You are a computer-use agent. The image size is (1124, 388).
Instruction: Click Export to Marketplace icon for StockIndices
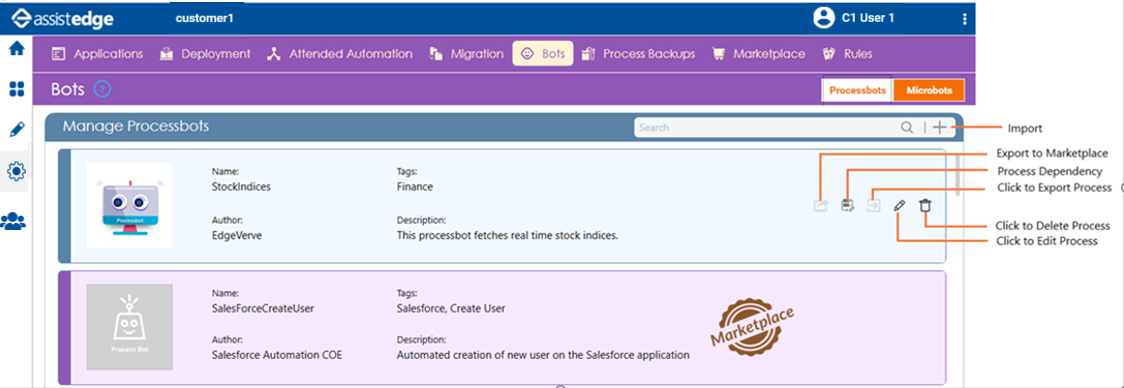coord(821,206)
